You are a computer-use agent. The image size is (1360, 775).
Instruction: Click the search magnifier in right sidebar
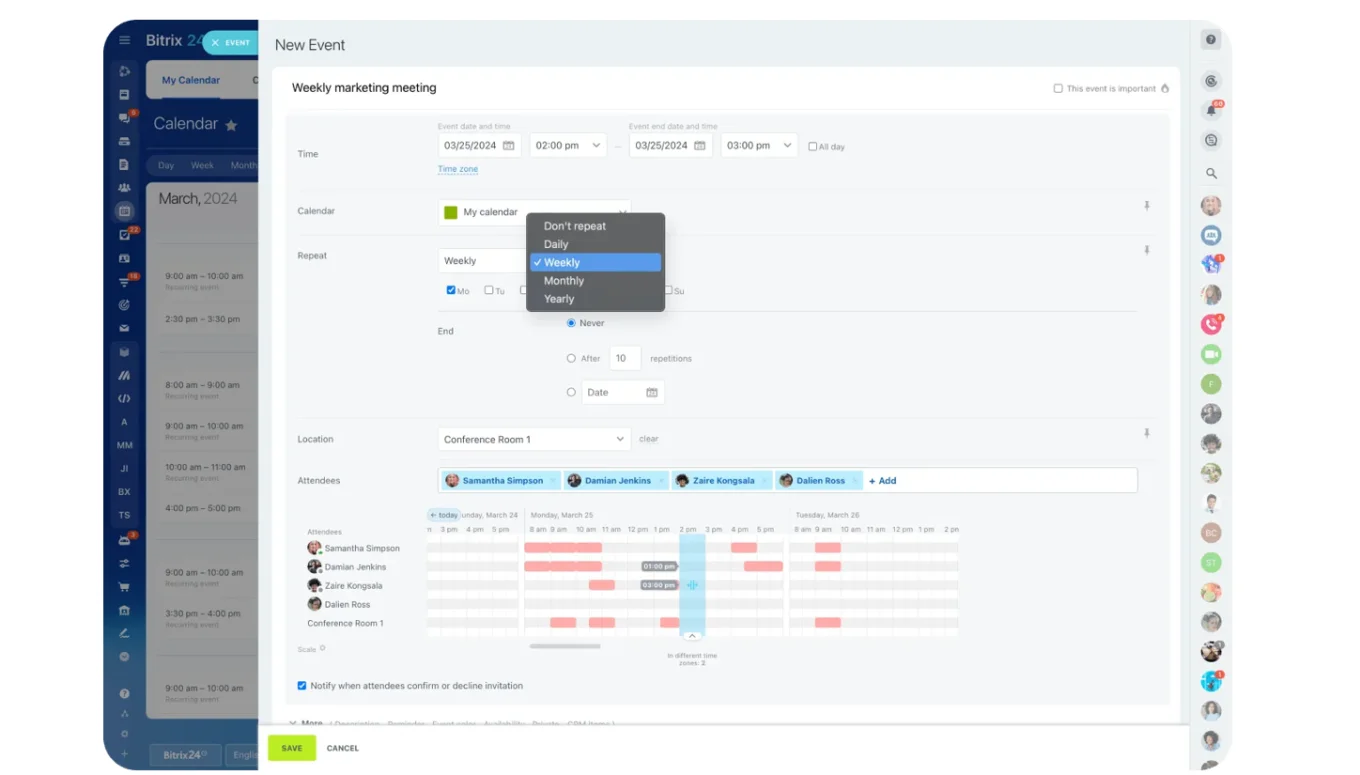1211,174
